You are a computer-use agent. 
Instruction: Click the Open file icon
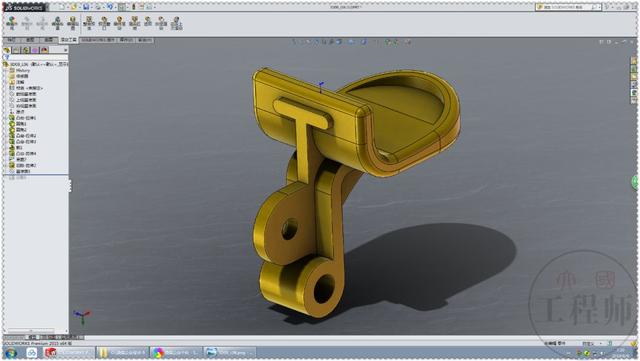tap(74, 7)
